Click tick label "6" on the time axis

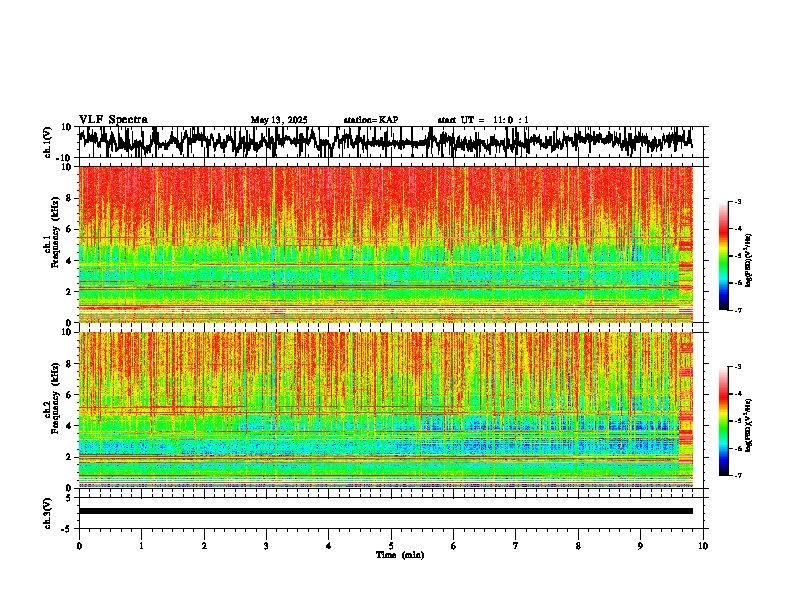pyautogui.click(x=454, y=546)
